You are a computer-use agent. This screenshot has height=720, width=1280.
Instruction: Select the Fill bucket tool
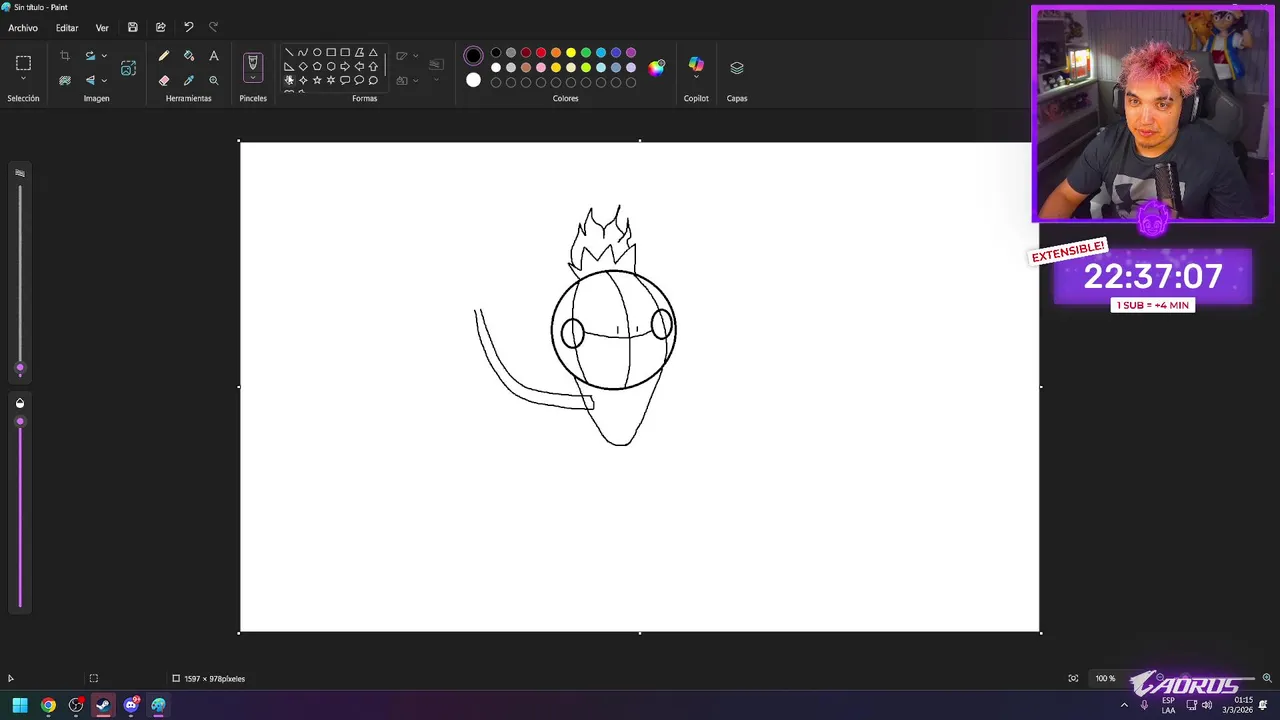pos(189,56)
